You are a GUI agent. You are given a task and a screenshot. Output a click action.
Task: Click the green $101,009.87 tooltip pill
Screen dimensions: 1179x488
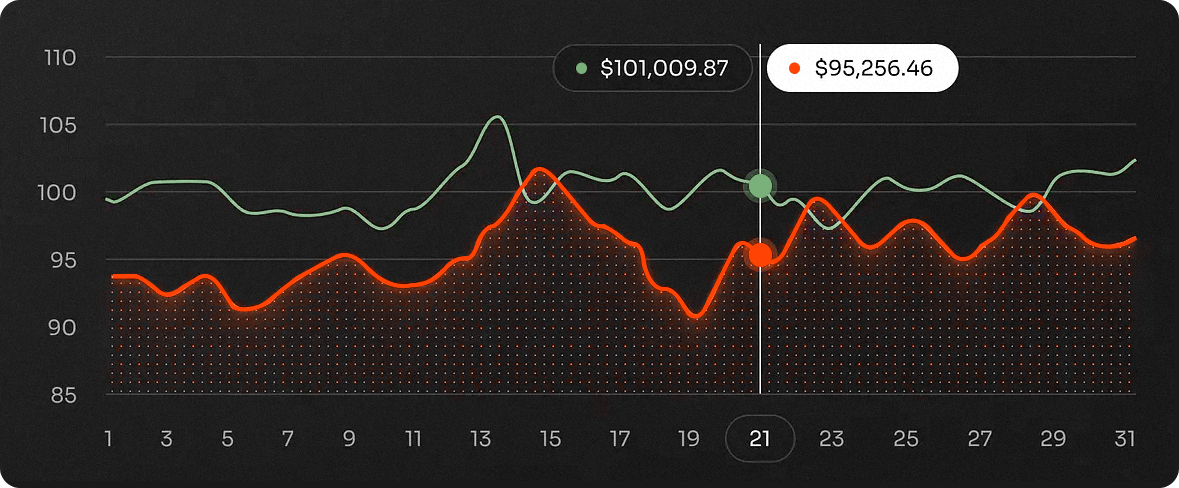click(x=652, y=69)
